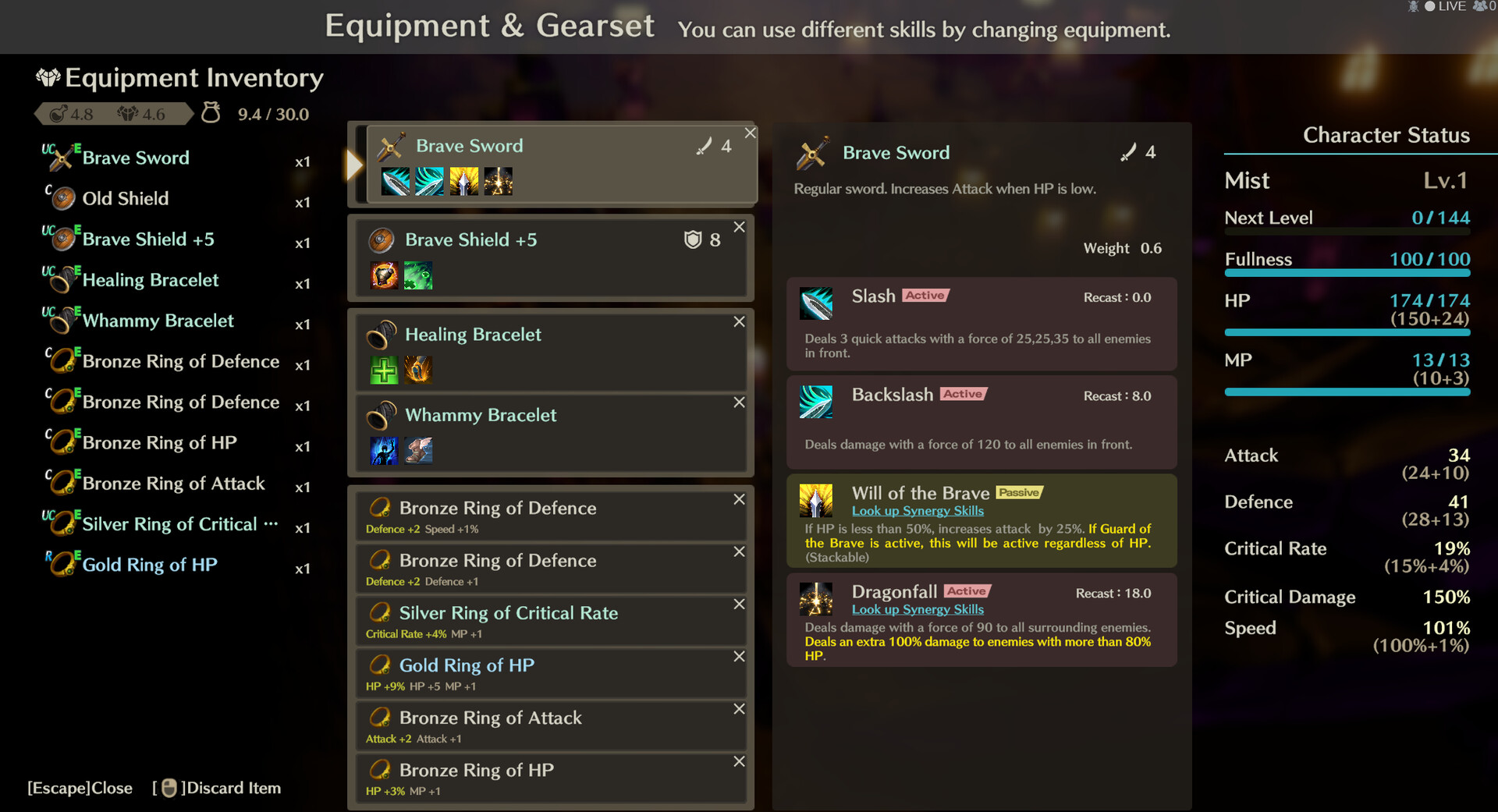Image resolution: width=1498 pixels, height=812 pixels.
Task: Click the Fullness progress bar
Action: 1347,273
